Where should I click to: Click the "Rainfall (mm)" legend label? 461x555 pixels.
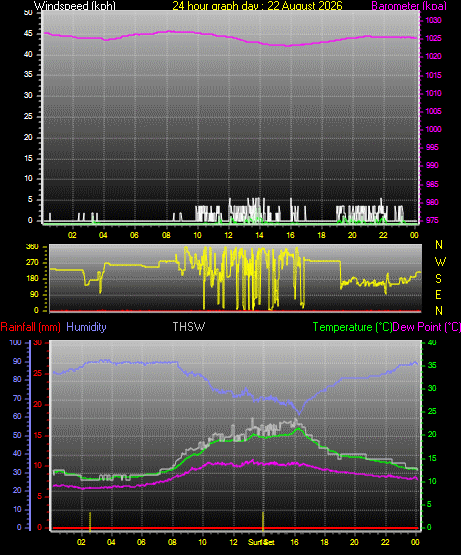point(30,327)
